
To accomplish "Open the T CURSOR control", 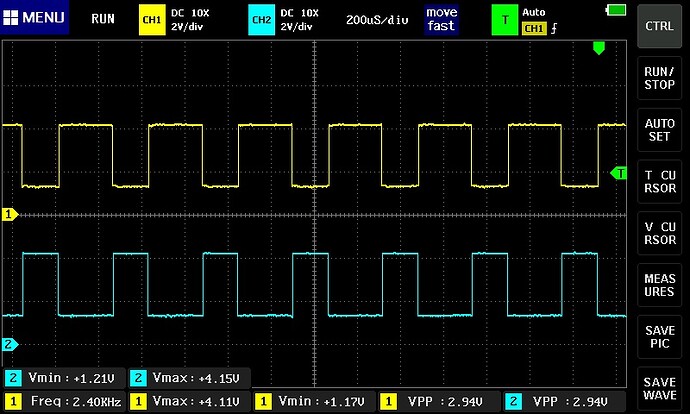I will (659, 181).
